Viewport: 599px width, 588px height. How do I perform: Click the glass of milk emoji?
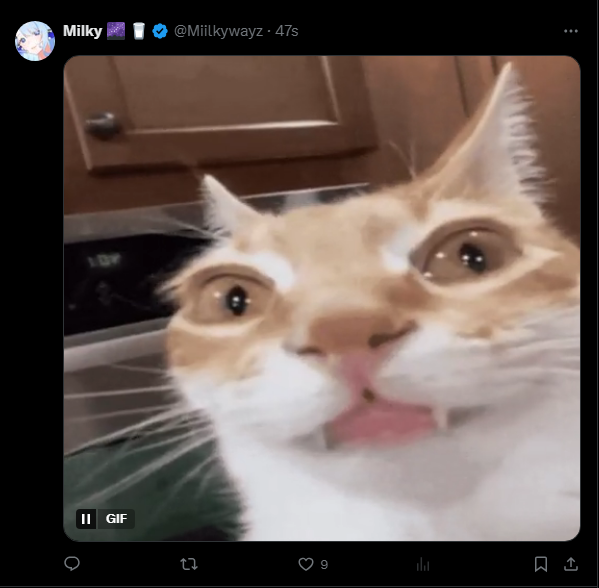tap(139, 31)
